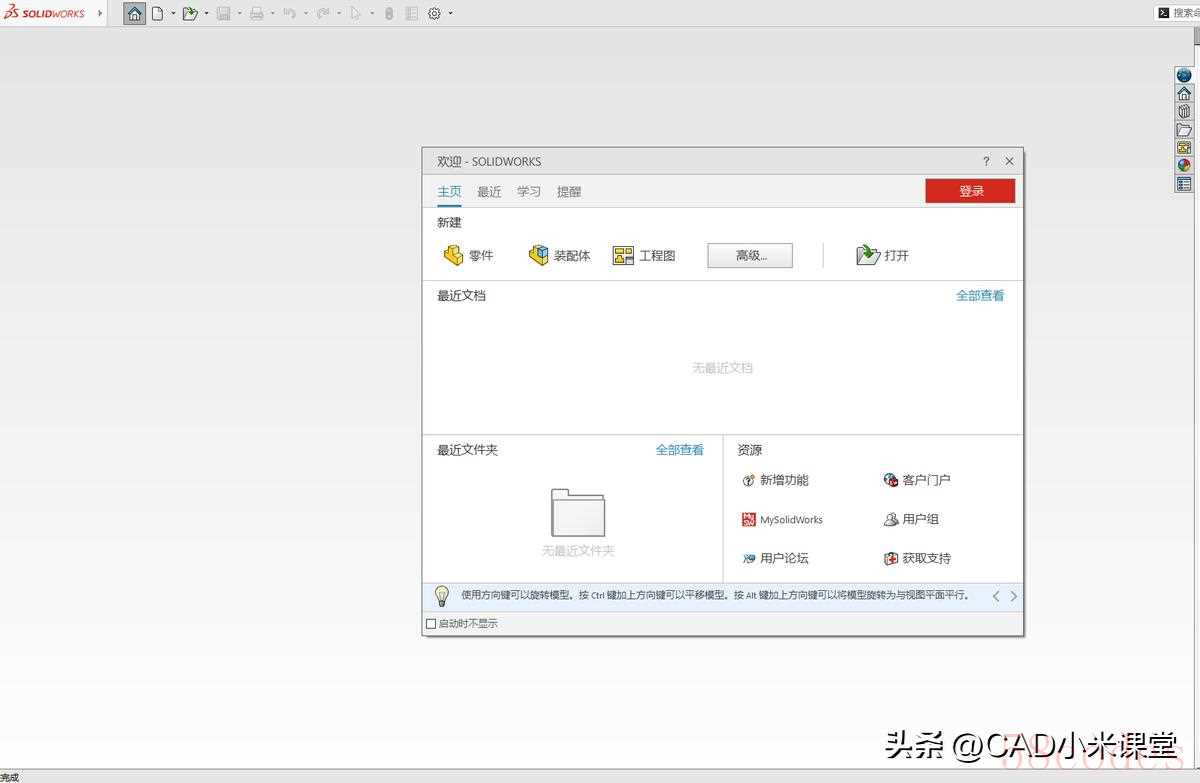Click the New document icon in the toolbar
The width and height of the screenshot is (1200, 783).
pyautogui.click(x=157, y=14)
